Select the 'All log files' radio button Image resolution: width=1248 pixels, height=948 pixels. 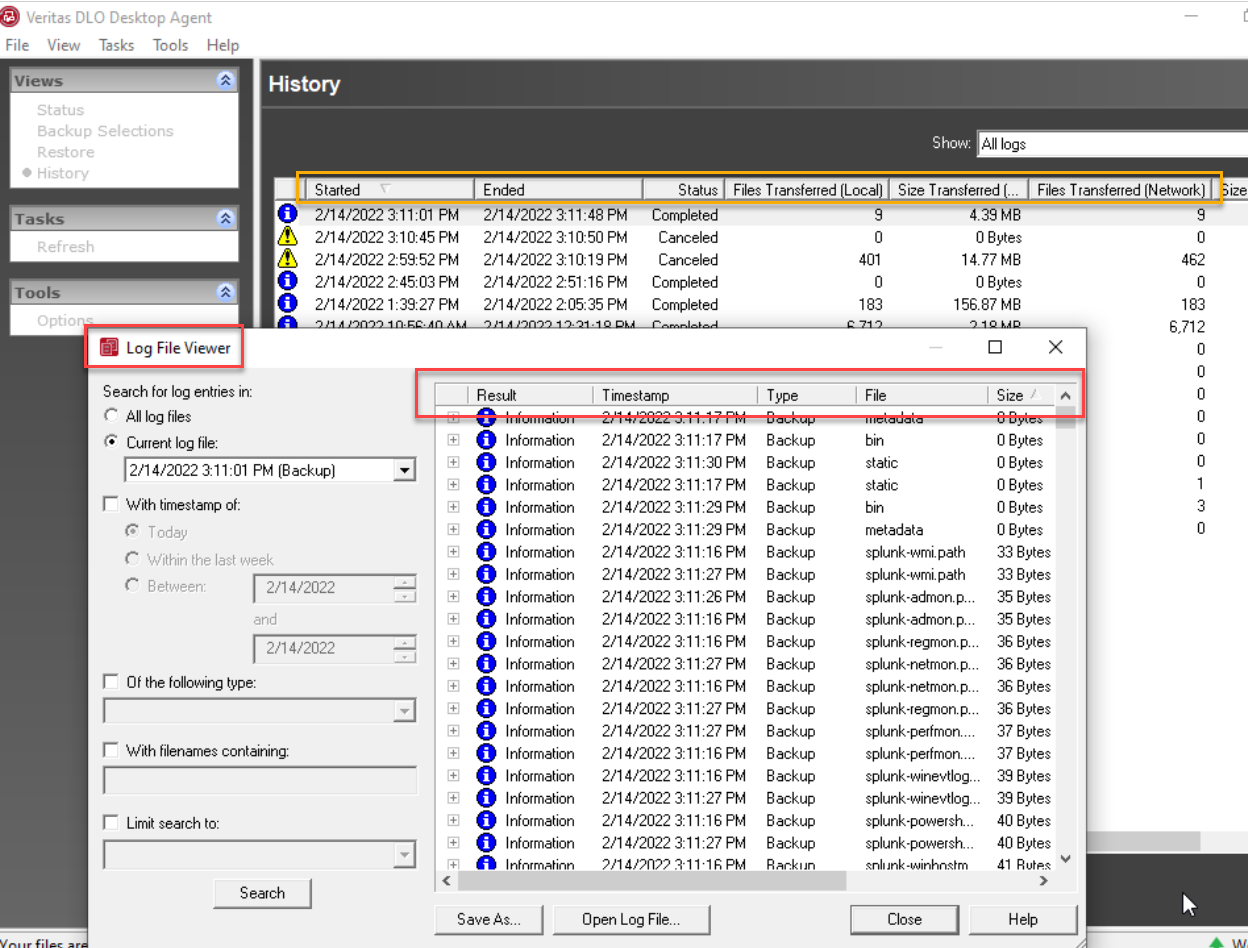[111, 415]
